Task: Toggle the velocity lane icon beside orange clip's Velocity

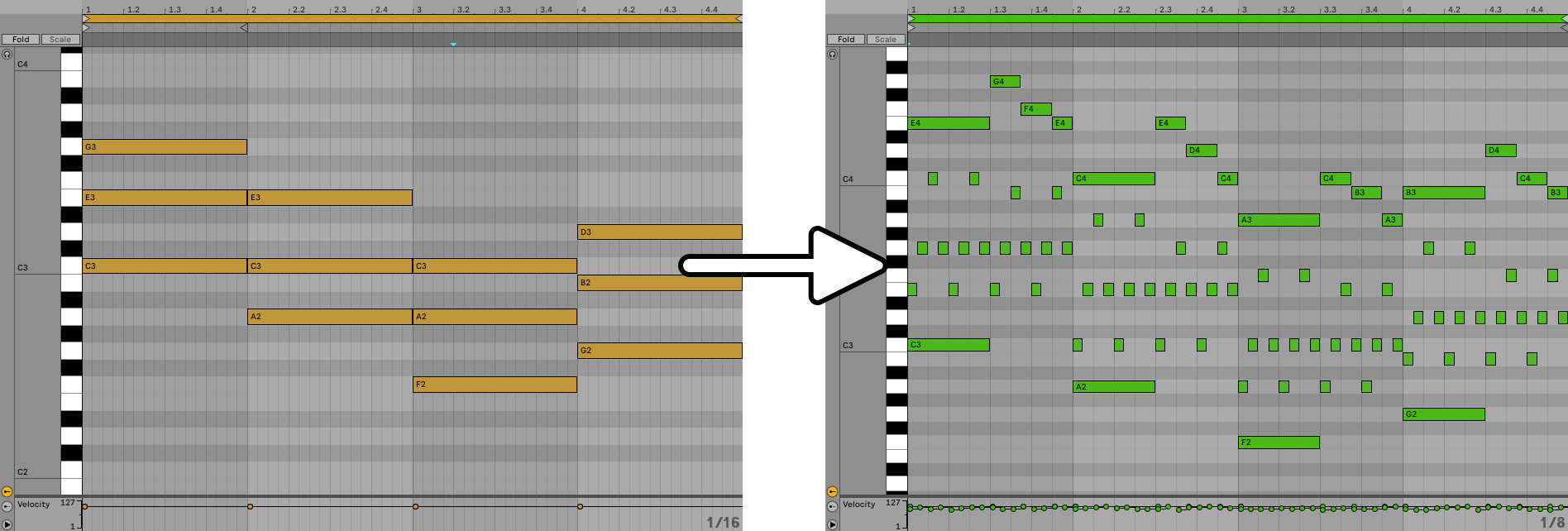Action: [x=7, y=506]
